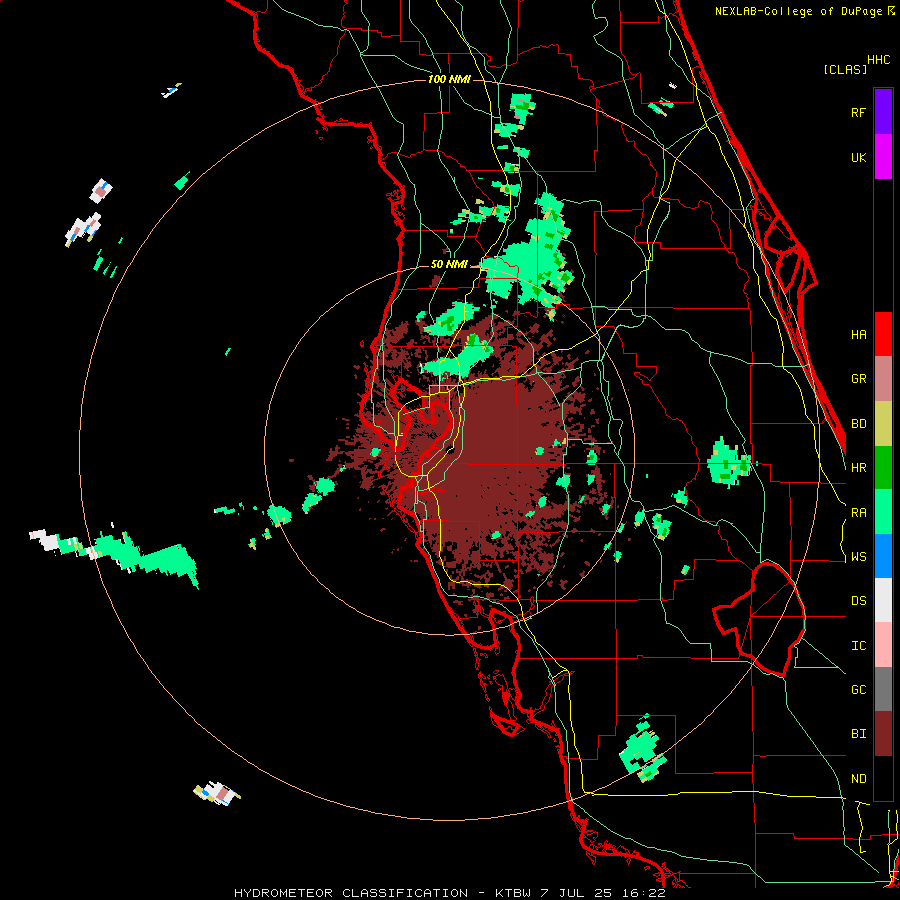This screenshot has width=900, height=900.
Task: Click the HA legend label
Action: click(859, 335)
